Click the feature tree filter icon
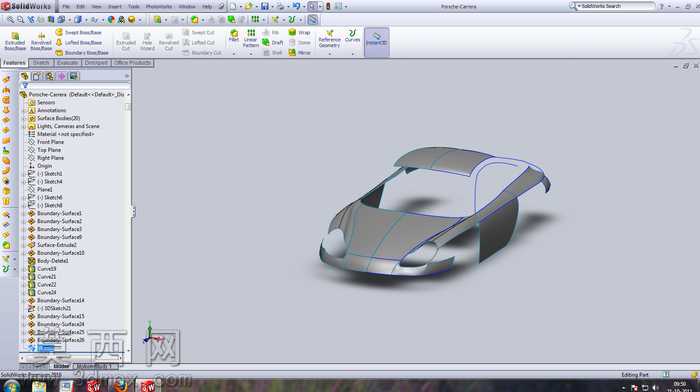700x392 pixels. (25, 86)
